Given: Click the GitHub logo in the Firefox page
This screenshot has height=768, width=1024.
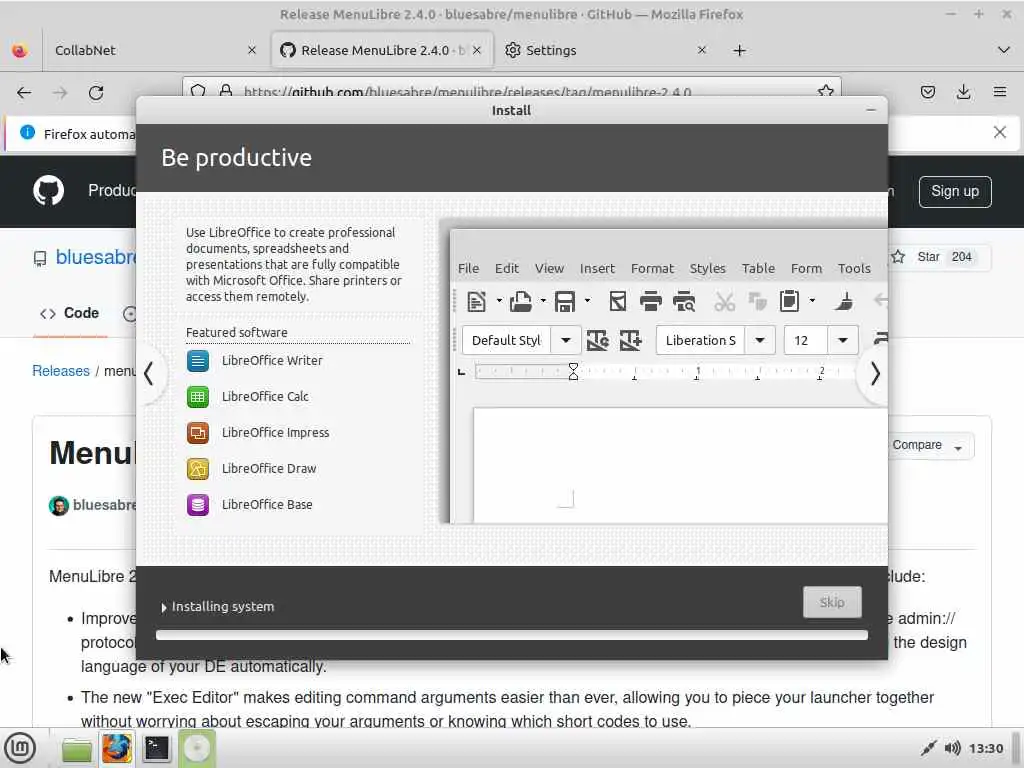Looking at the screenshot, I should [x=48, y=191].
